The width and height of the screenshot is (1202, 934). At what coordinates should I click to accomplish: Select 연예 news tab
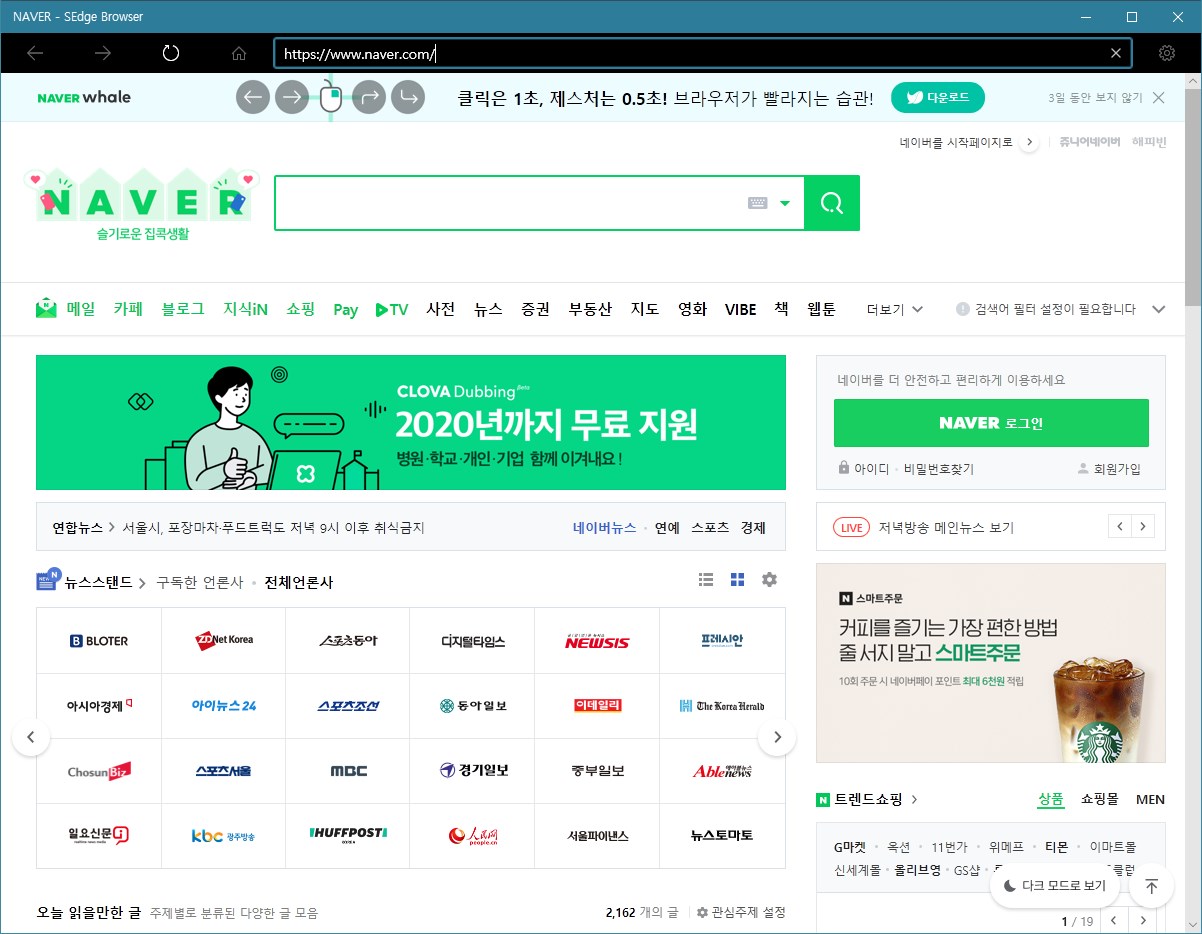click(x=667, y=527)
